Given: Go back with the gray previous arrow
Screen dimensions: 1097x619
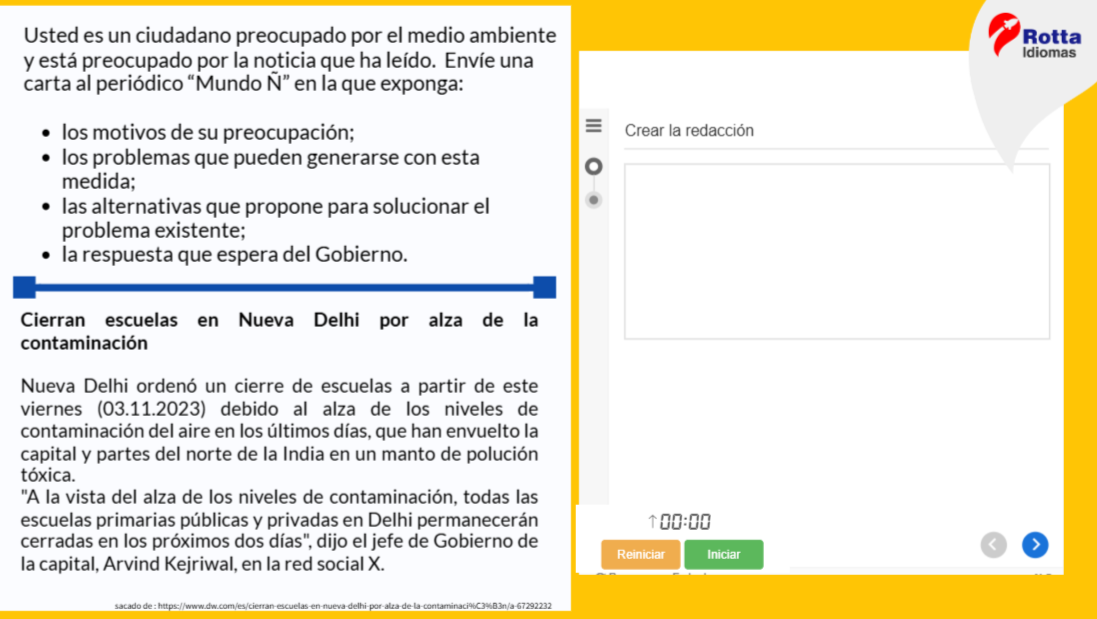Looking at the screenshot, I should tap(993, 544).
